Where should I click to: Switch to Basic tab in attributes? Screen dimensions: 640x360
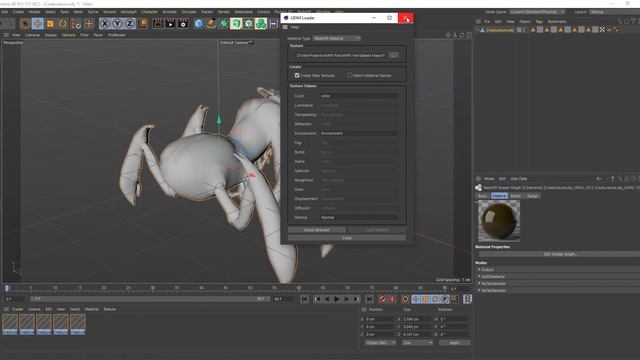click(x=482, y=196)
